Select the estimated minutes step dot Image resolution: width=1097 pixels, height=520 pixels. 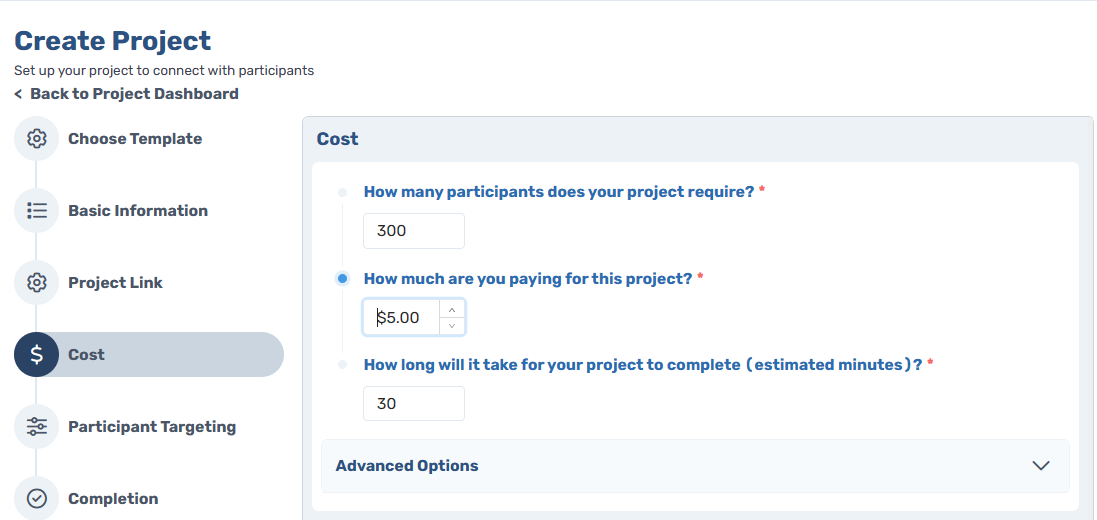(343, 365)
